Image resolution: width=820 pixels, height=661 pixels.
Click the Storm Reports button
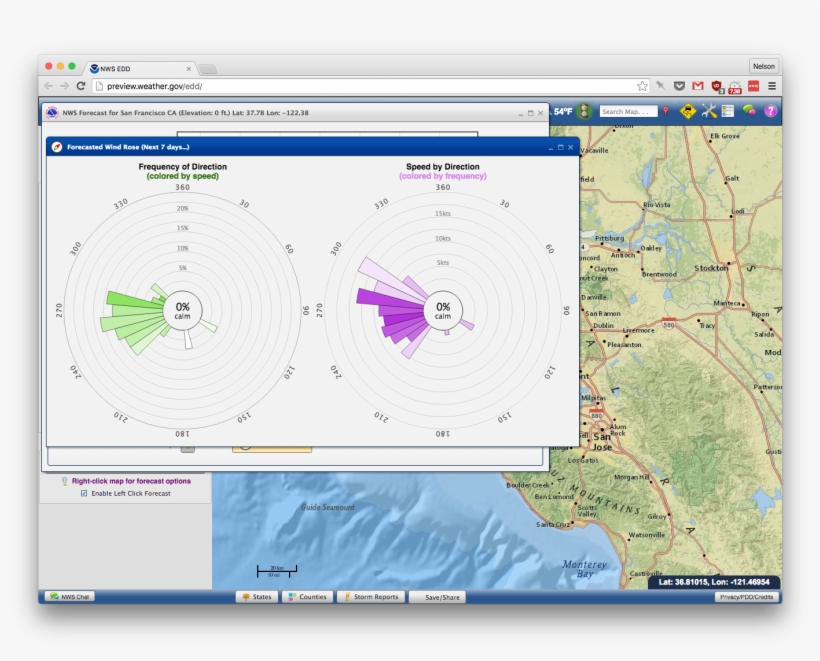click(x=371, y=597)
